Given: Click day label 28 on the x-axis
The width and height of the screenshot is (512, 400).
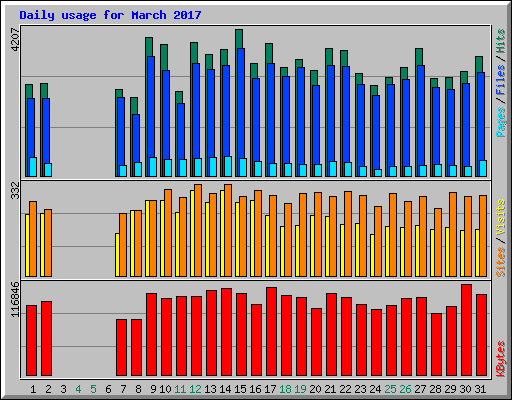Looking at the screenshot, I should coord(435,389).
